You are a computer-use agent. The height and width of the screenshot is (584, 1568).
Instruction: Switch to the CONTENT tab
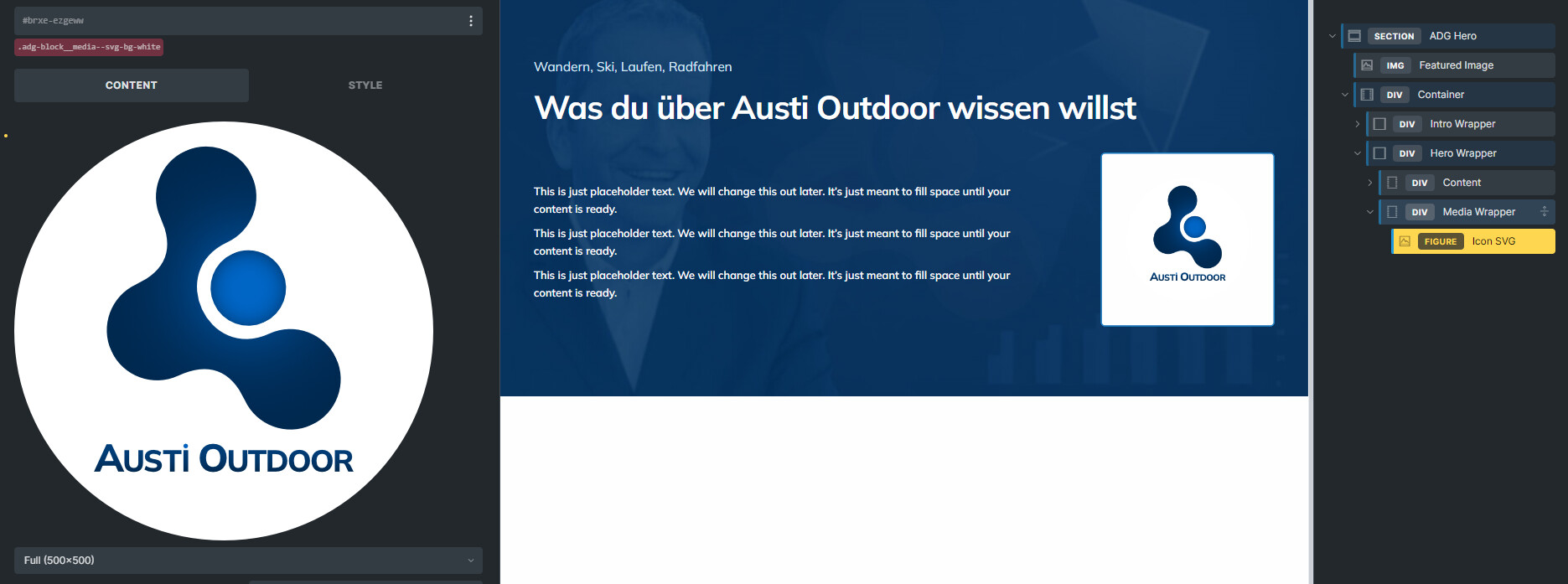132,85
